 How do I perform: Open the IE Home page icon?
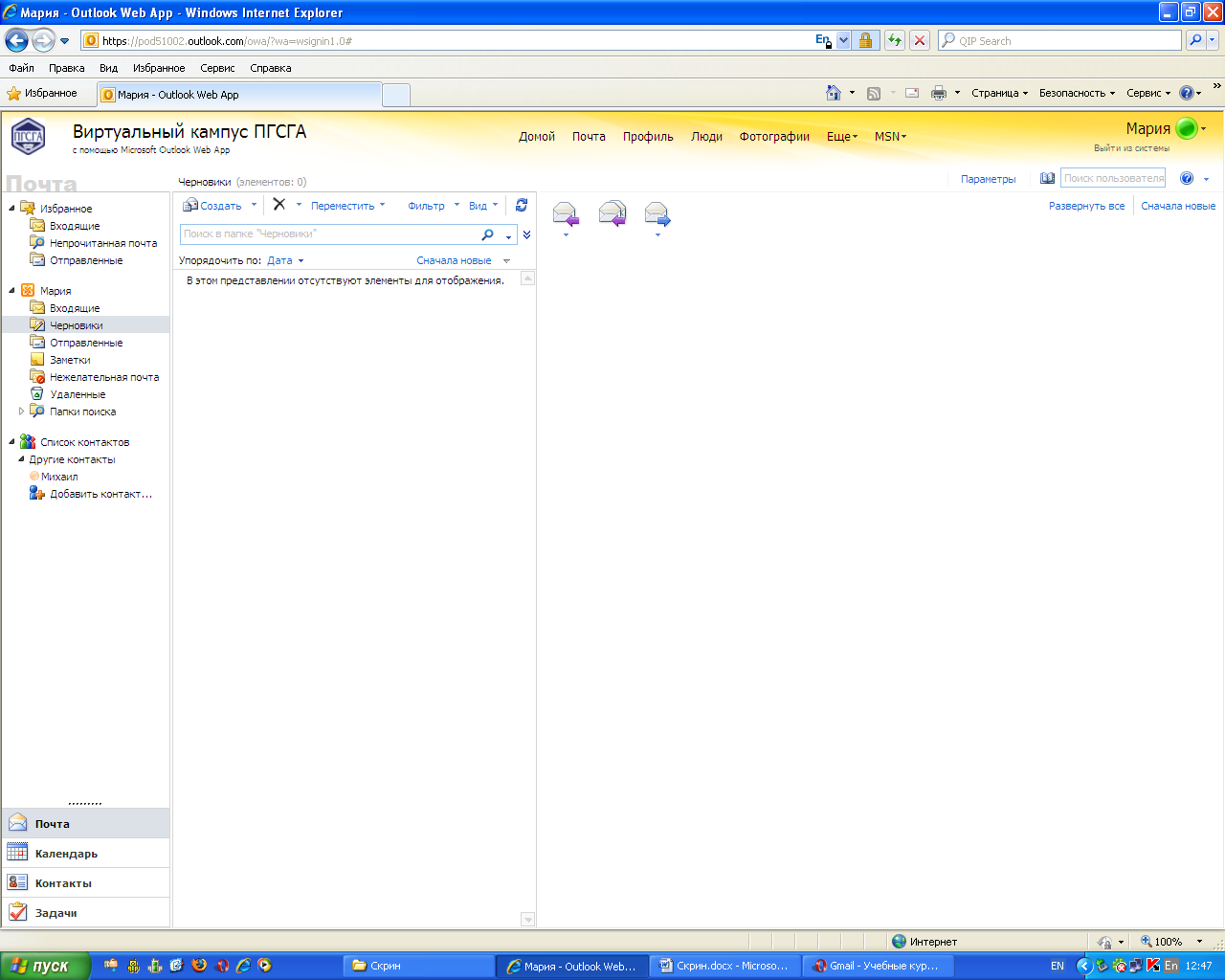tap(834, 93)
